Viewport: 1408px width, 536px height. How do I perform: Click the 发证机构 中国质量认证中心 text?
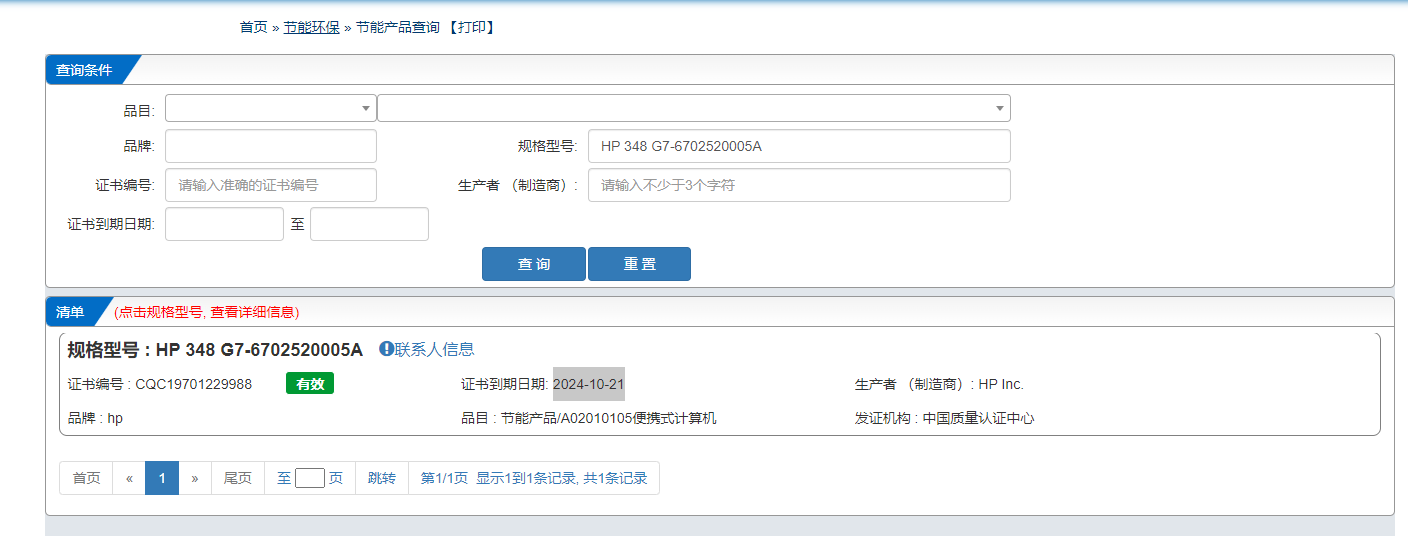pyautogui.click(x=944, y=418)
